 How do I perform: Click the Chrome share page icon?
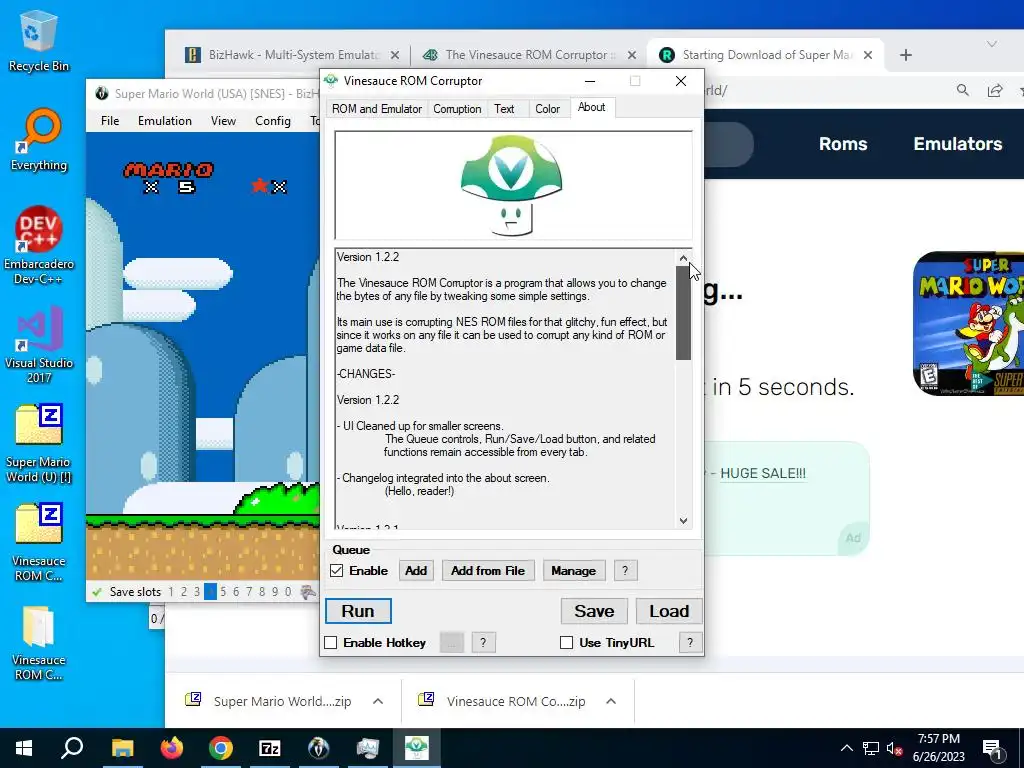(x=995, y=90)
